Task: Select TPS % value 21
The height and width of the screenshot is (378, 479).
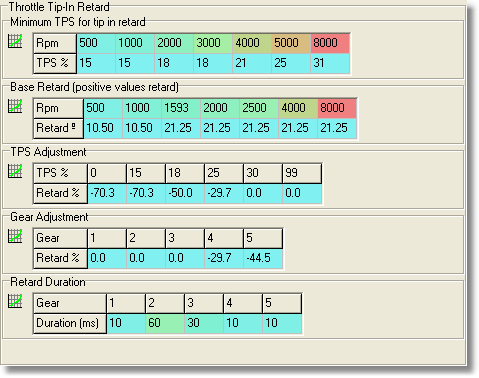Action: [x=252, y=63]
